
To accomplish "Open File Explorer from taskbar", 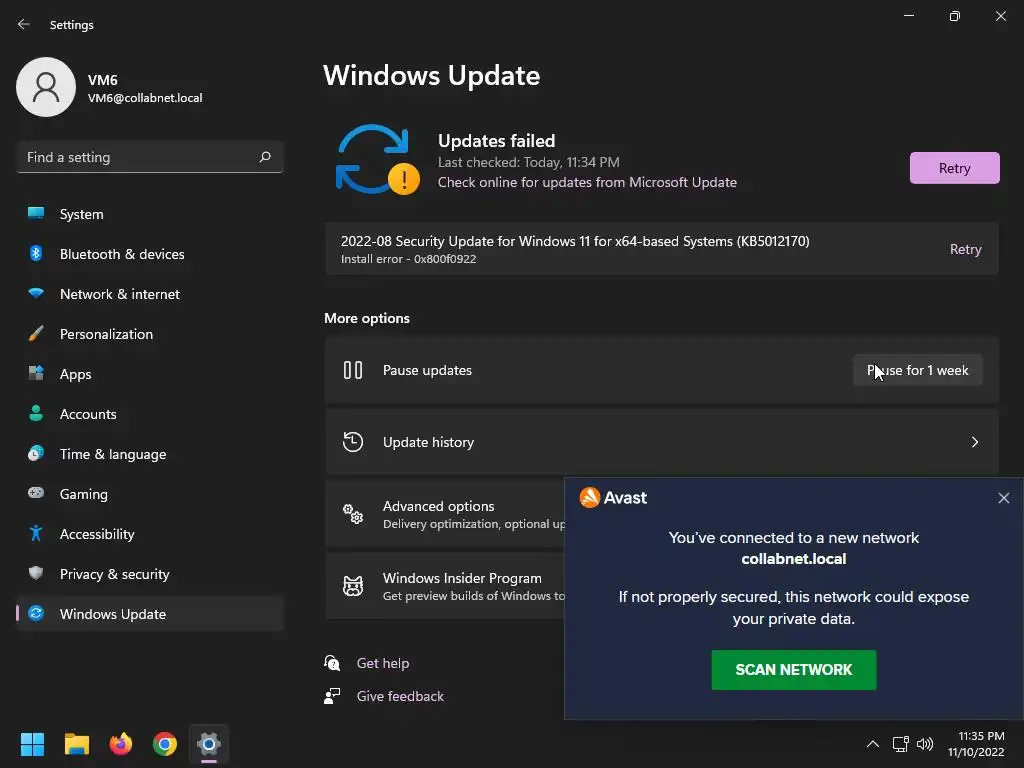I will (76, 744).
